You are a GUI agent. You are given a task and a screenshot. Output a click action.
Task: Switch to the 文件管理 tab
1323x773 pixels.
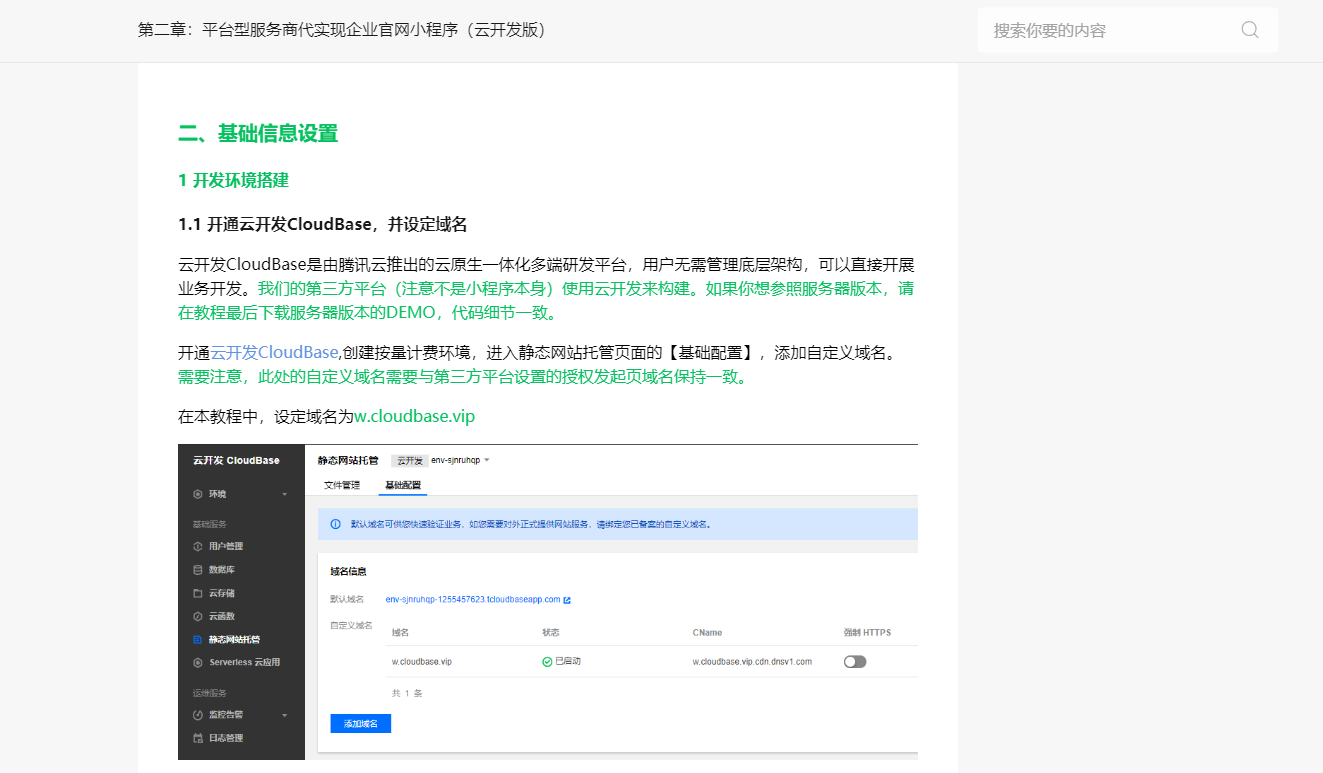[342, 485]
